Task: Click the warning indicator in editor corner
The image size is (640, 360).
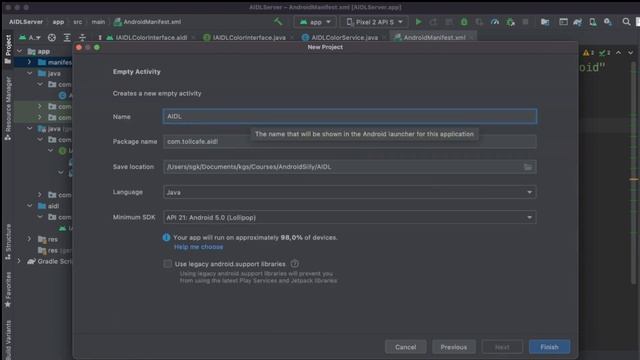Action: pos(589,53)
